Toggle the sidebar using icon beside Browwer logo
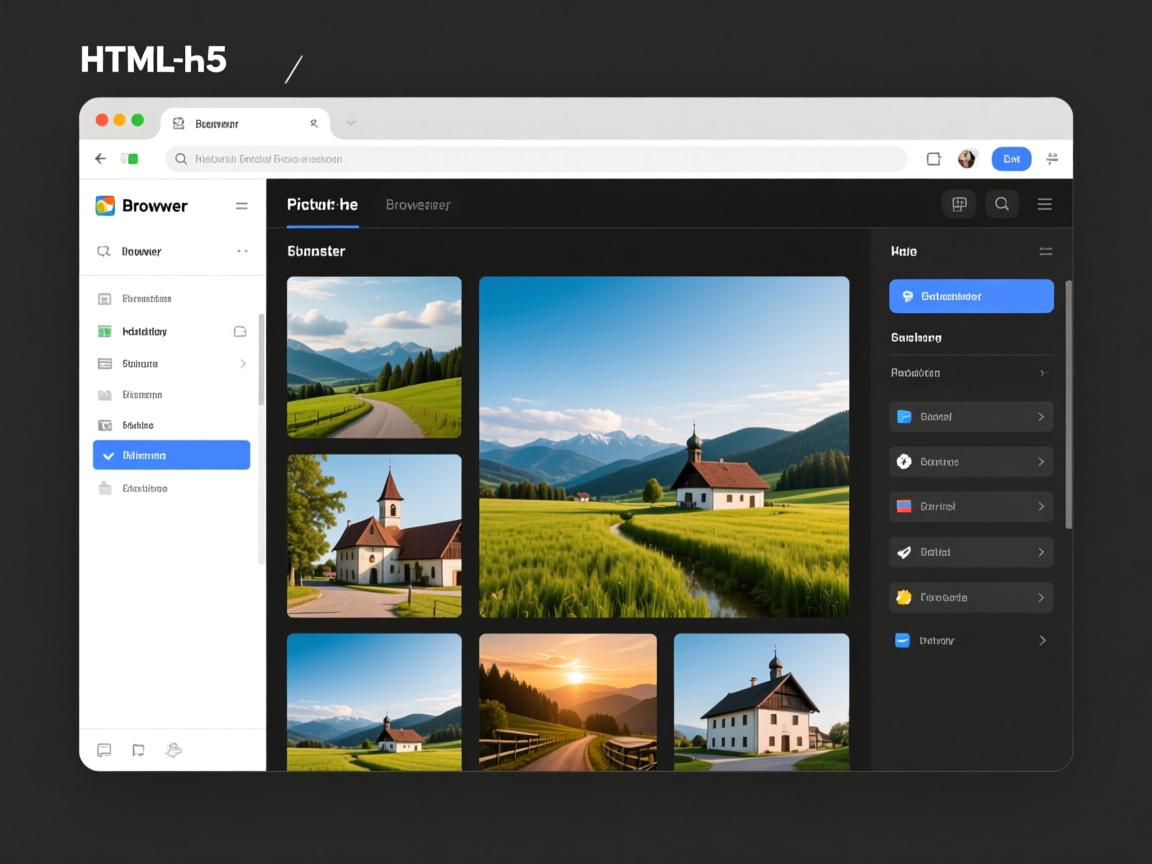The image size is (1152, 864). click(241, 206)
